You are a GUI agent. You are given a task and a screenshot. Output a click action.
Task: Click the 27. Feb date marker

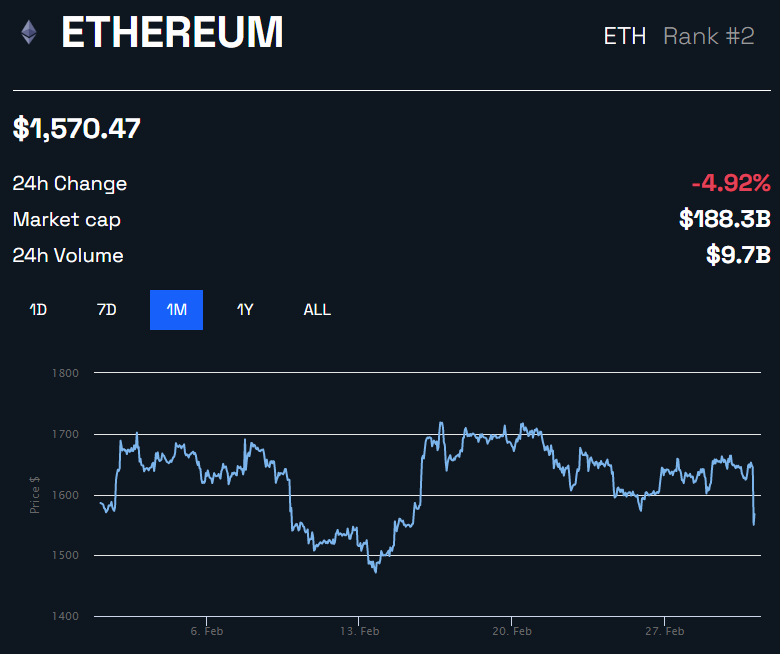coord(665,631)
